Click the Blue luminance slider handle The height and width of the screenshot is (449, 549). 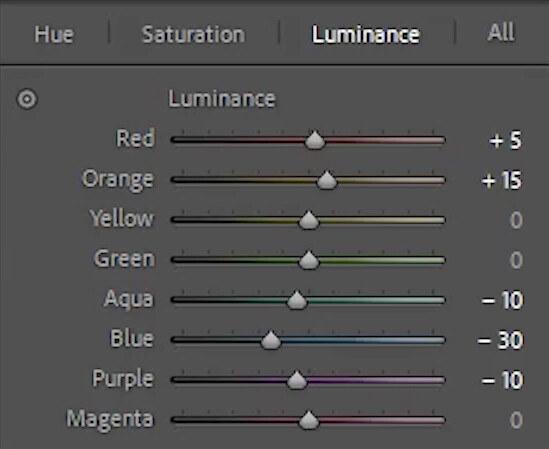(x=271, y=340)
